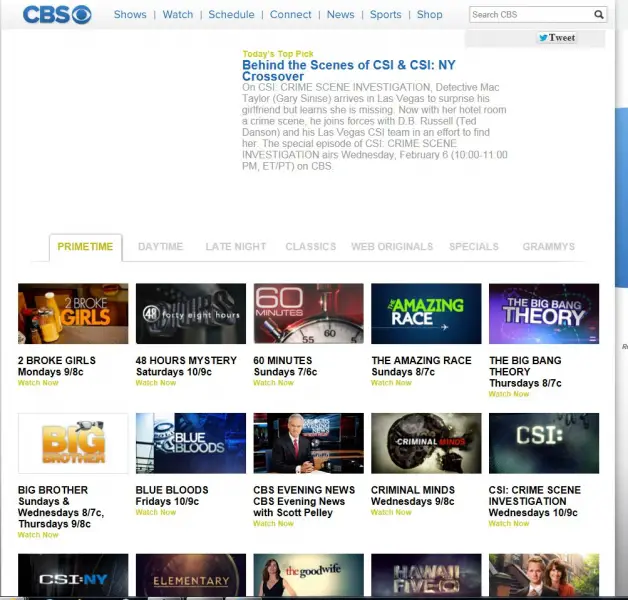Click the Tweet button
This screenshot has height=600, width=628.
[557, 38]
